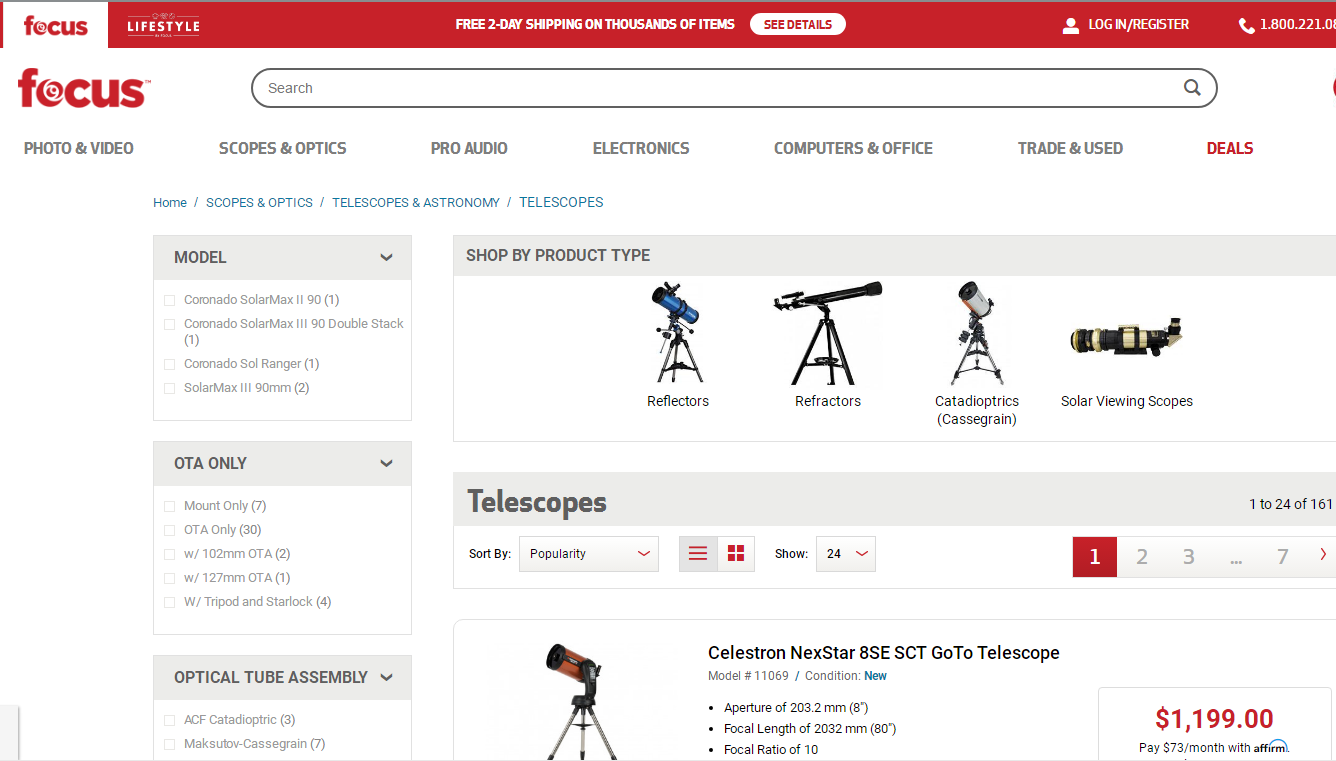
Task: Go to page 1 of results
Action: tap(1095, 557)
